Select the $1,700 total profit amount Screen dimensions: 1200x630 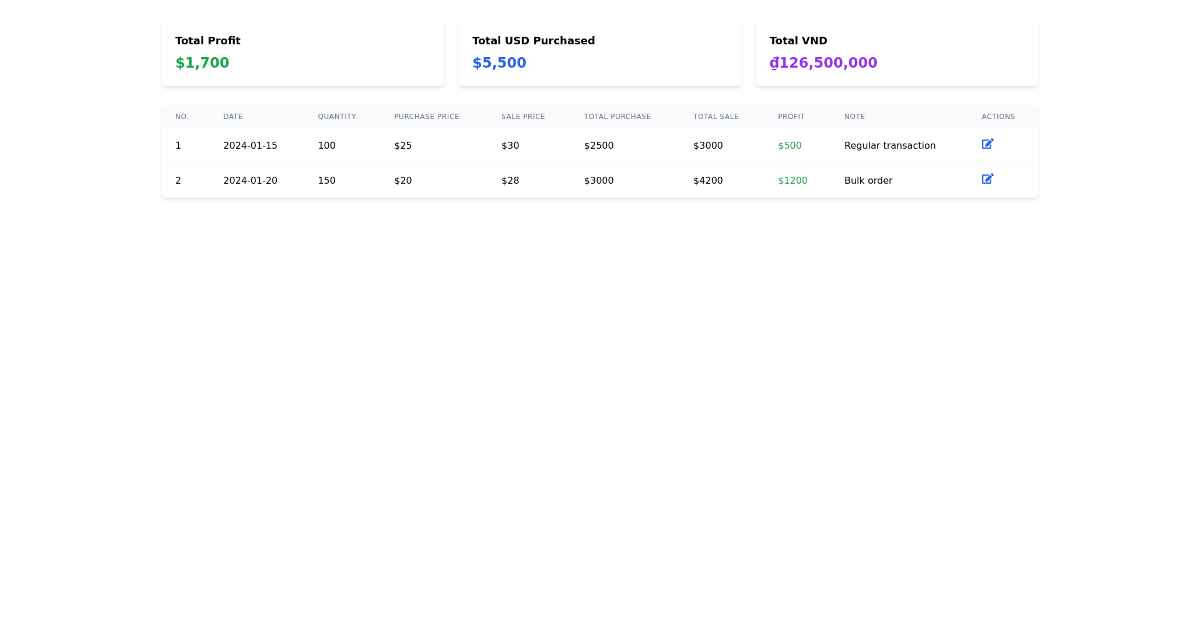202,63
